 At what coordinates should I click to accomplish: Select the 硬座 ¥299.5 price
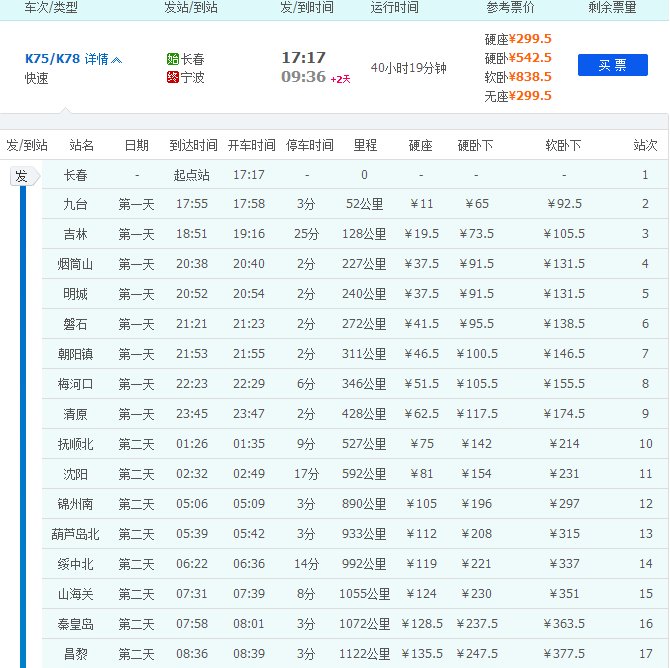pyautogui.click(x=518, y=39)
